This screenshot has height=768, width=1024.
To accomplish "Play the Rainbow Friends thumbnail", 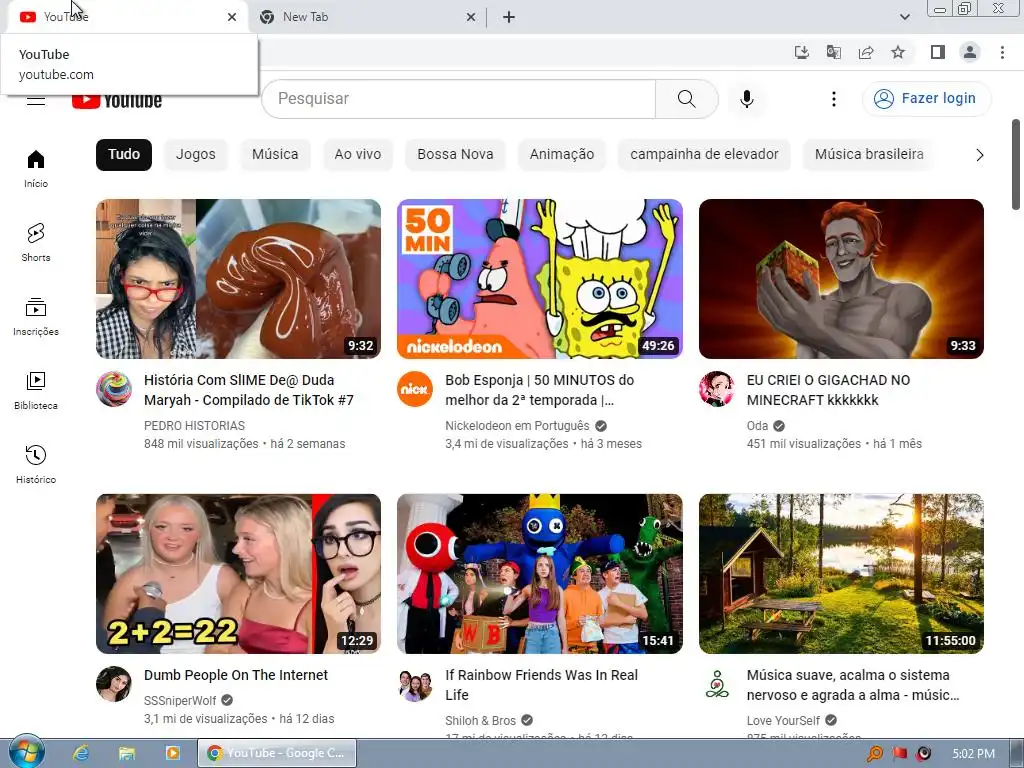I will (539, 574).
